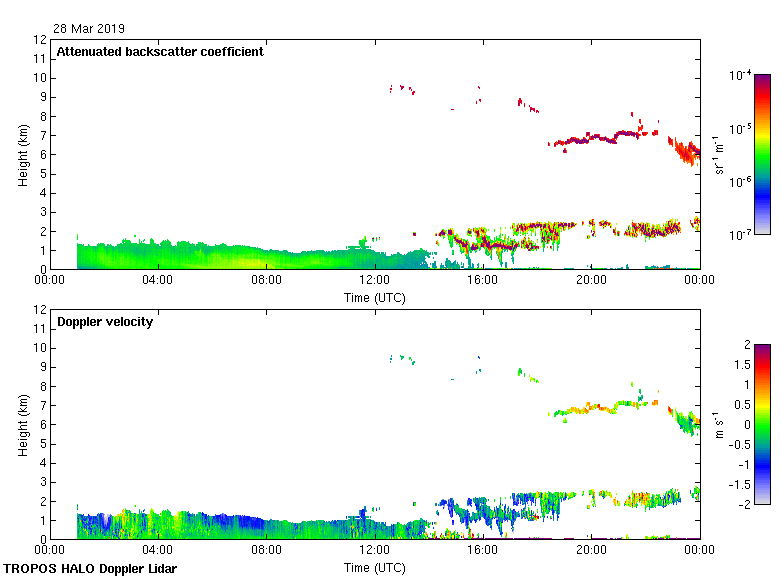This screenshot has width=780, height=580.
Task: Click the 10⁻⁴ label on the backscatter color bar
Action: pyautogui.click(x=741, y=76)
